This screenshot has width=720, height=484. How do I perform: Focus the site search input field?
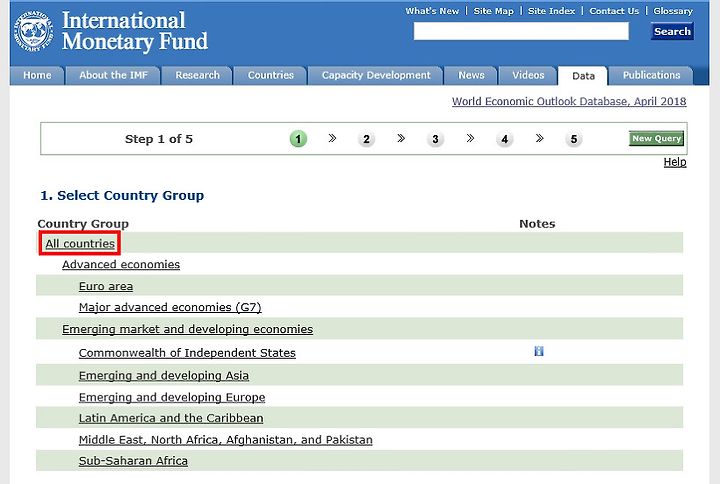[521, 31]
